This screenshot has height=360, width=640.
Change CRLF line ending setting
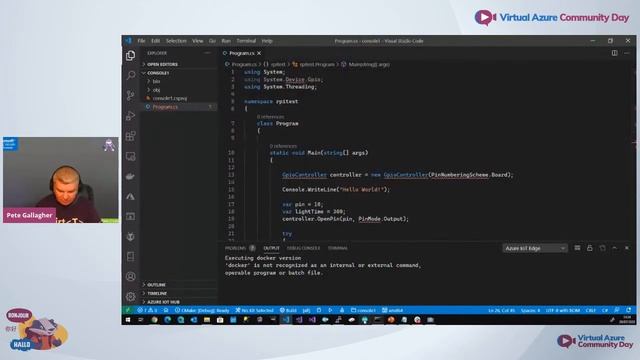coord(591,310)
